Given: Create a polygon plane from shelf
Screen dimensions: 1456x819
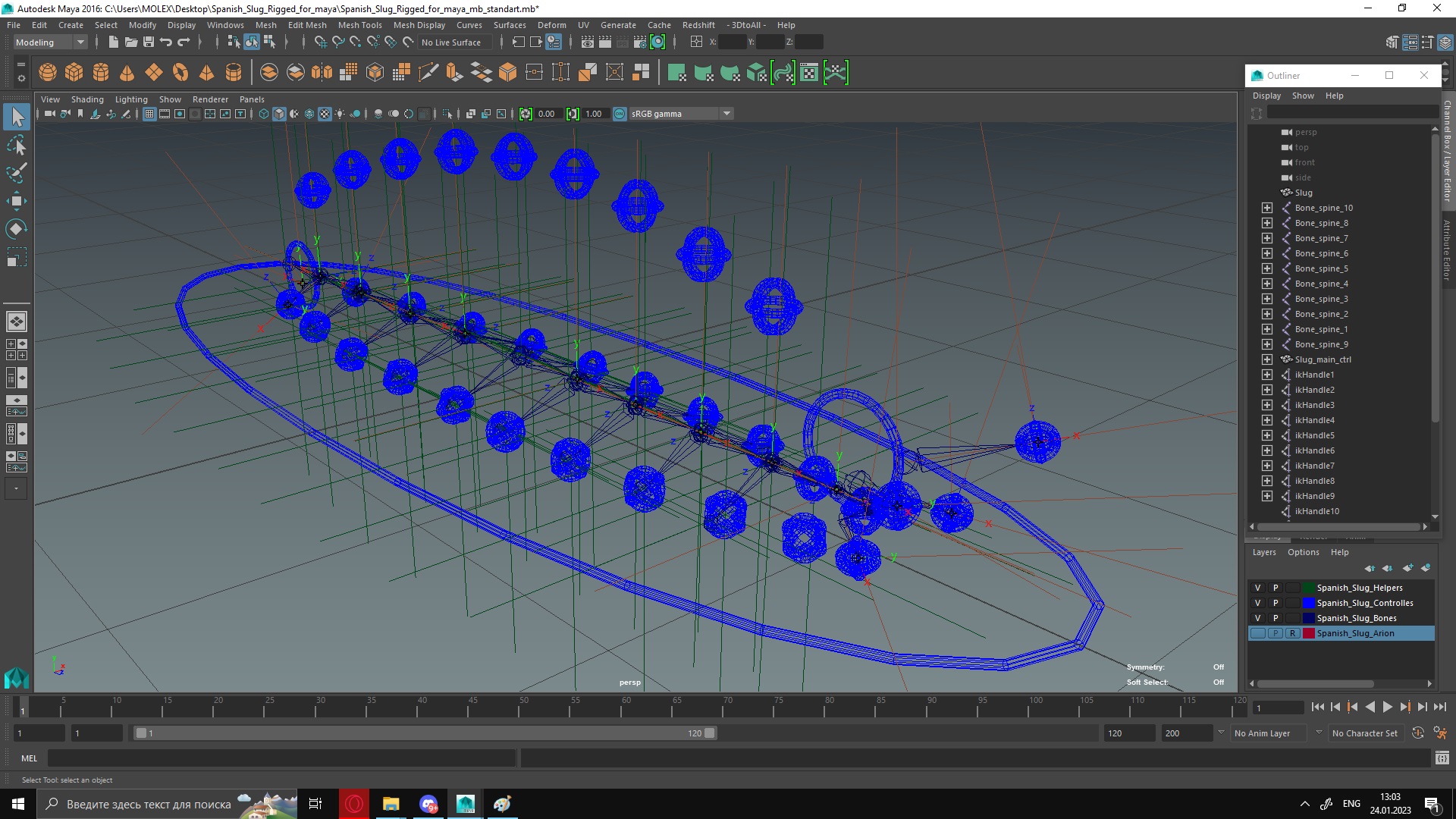Looking at the screenshot, I should click(x=154, y=73).
